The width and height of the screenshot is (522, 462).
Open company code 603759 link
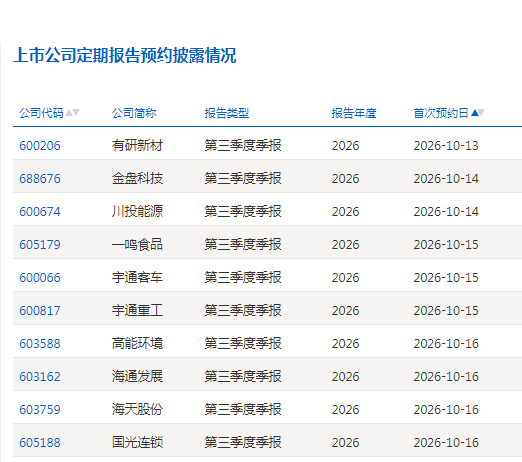[40, 410]
